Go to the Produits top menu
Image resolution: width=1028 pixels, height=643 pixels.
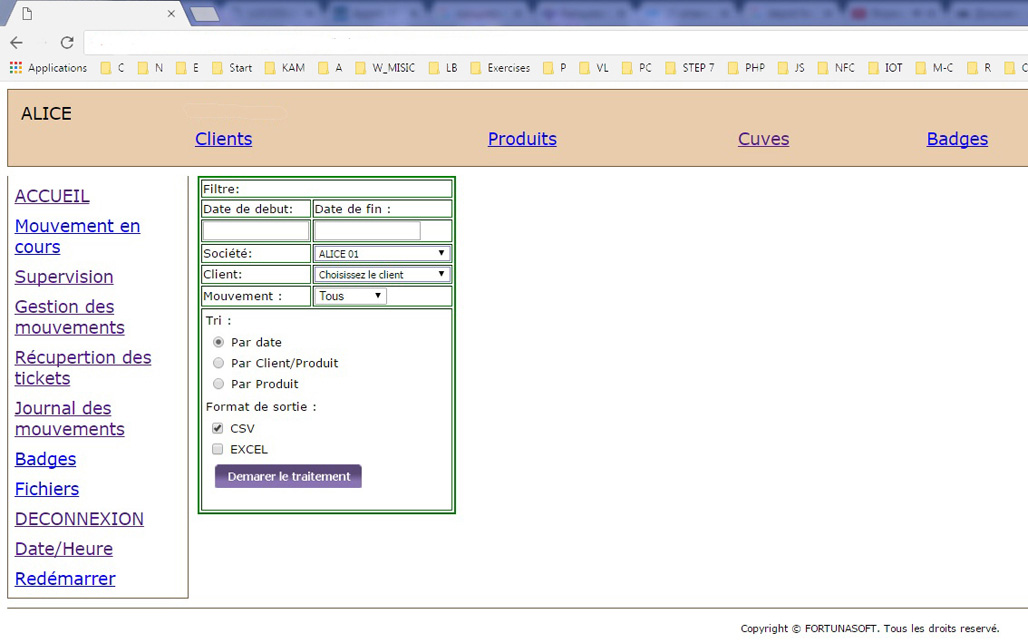pos(522,139)
